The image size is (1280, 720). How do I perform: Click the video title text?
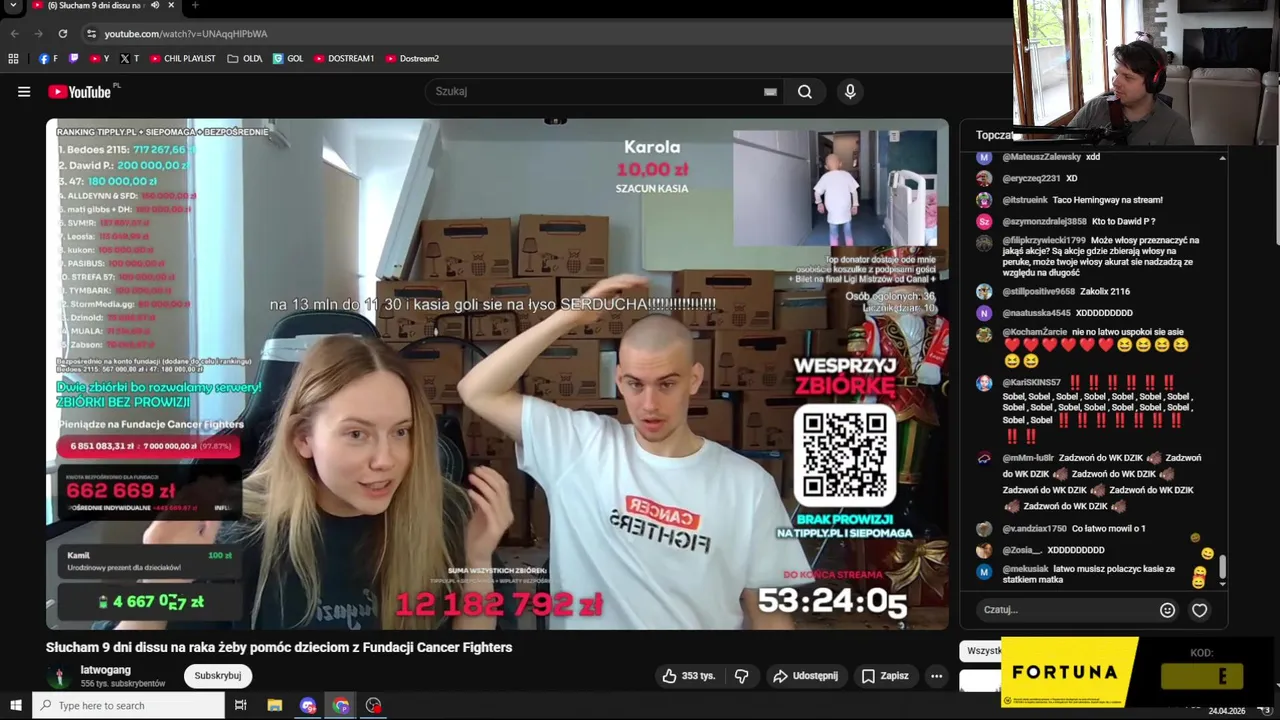[x=279, y=647]
